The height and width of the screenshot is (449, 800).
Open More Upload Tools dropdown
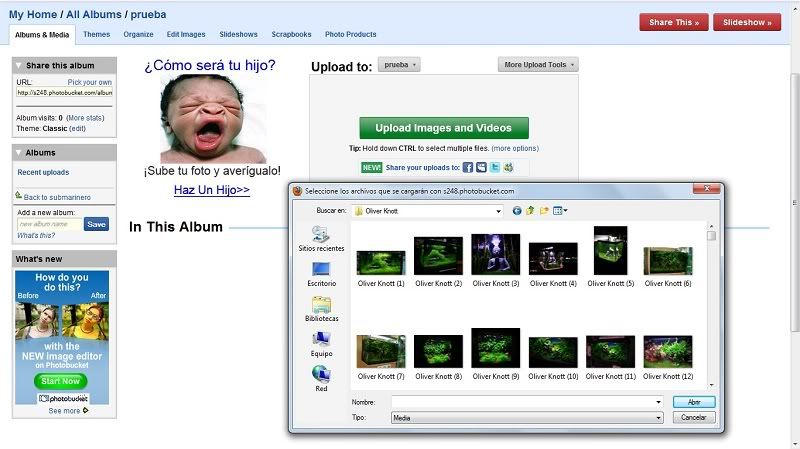point(538,65)
